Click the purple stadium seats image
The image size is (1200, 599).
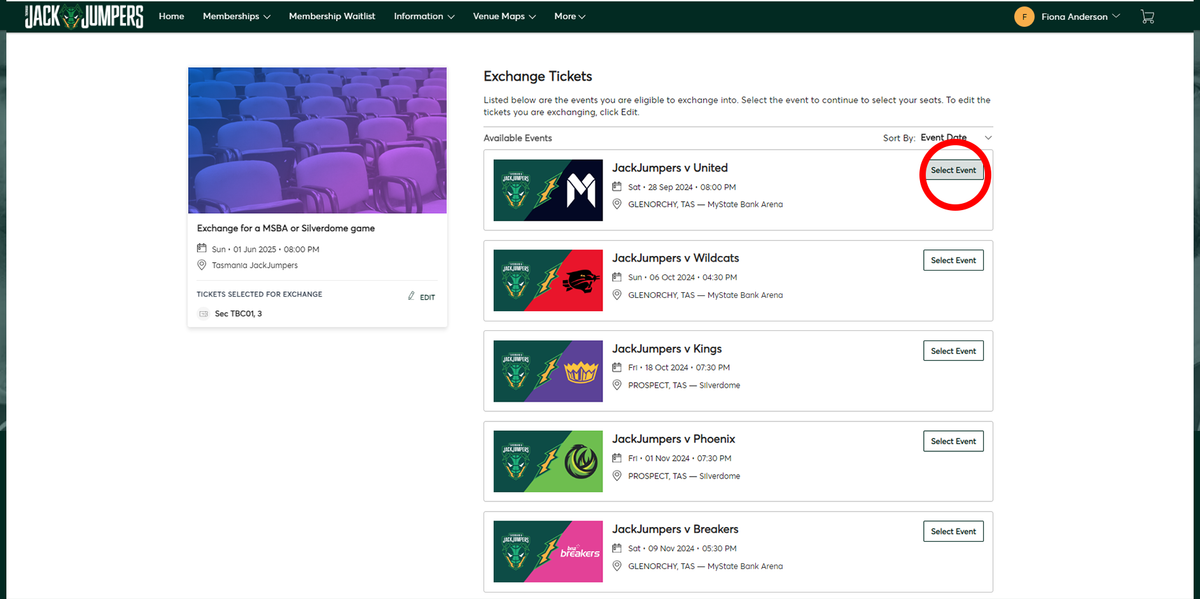click(x=317, y=141)
